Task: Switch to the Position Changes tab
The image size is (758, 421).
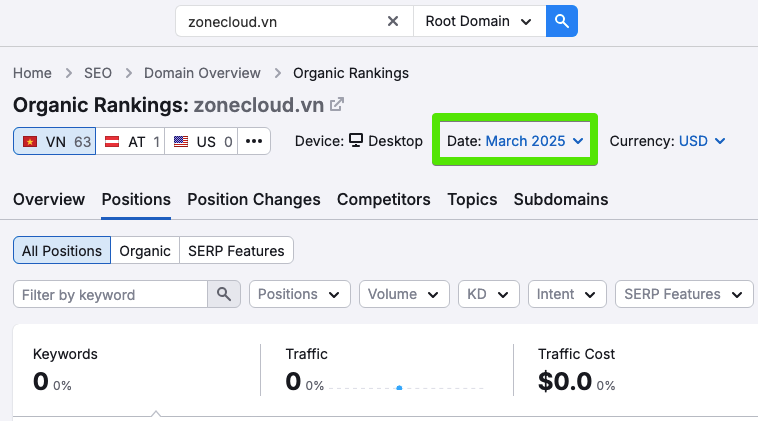Action: (x=254, y=199)
